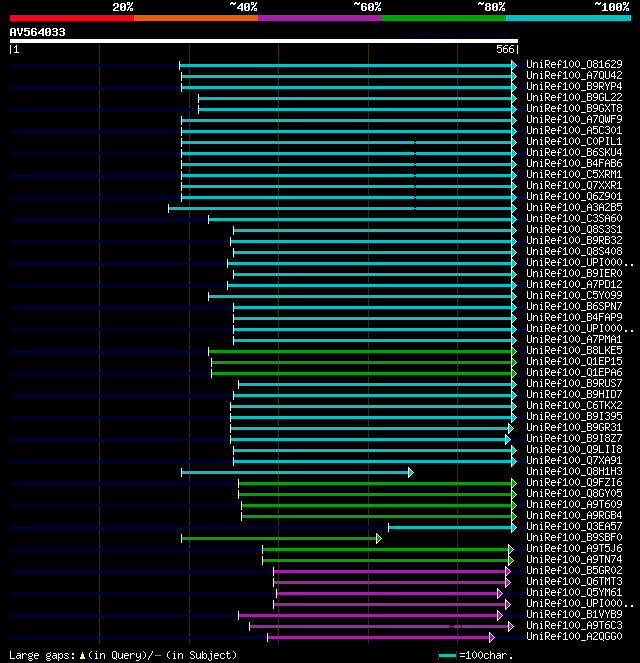Open the UniRef100_B4FAP9 hit
This screenshot has width=640, height=663.
click(x=574, y=317)
